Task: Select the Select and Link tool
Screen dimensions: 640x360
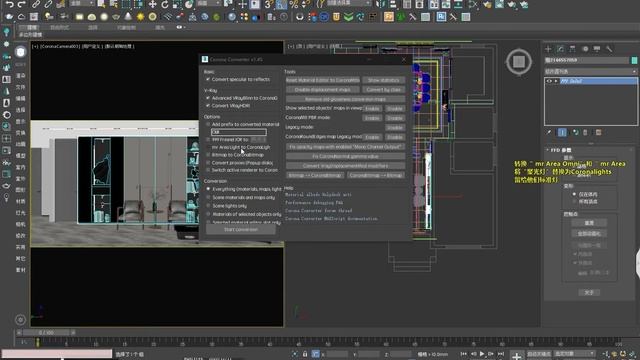Action: pyautogui.click(x=36, y=4)
